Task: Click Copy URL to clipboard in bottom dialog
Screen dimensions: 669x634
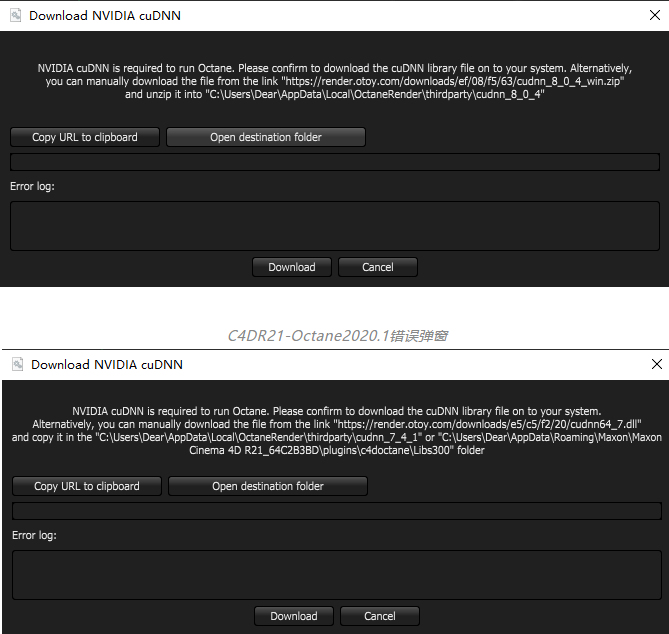Action: click(x=87, y=486)
